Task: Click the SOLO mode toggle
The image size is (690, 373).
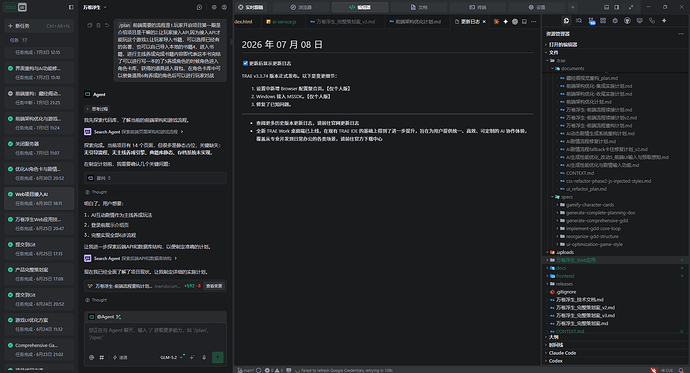Action: pos(16,7)
